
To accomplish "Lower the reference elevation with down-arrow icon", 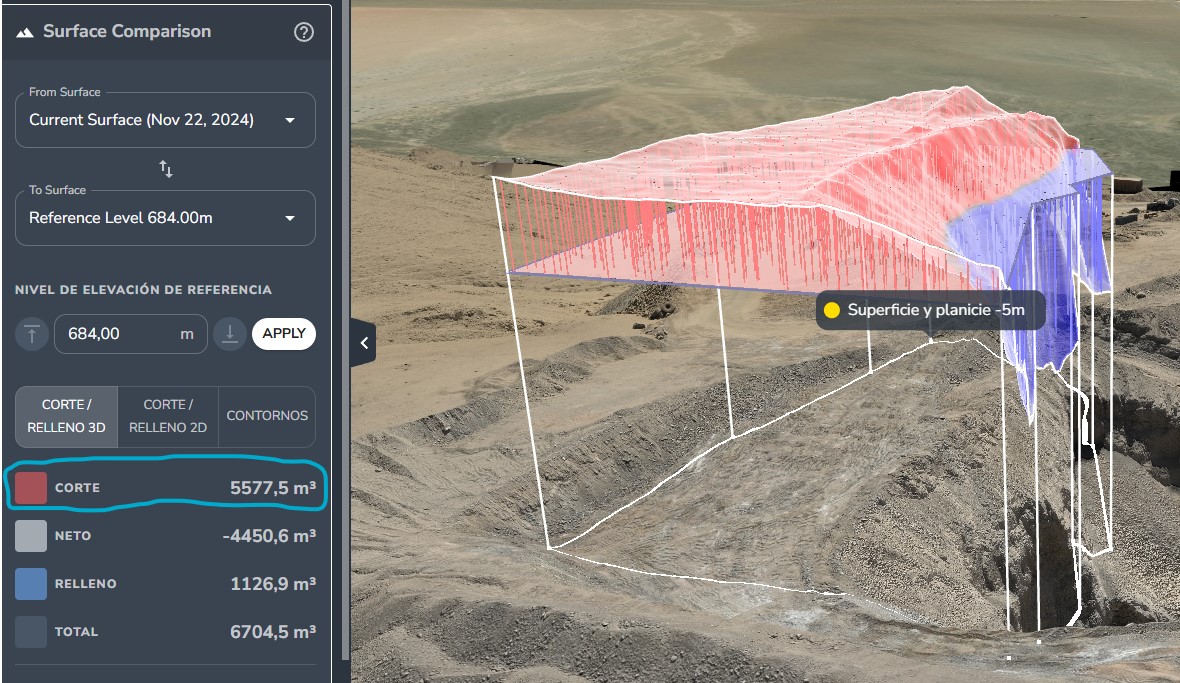I will 230,334.
